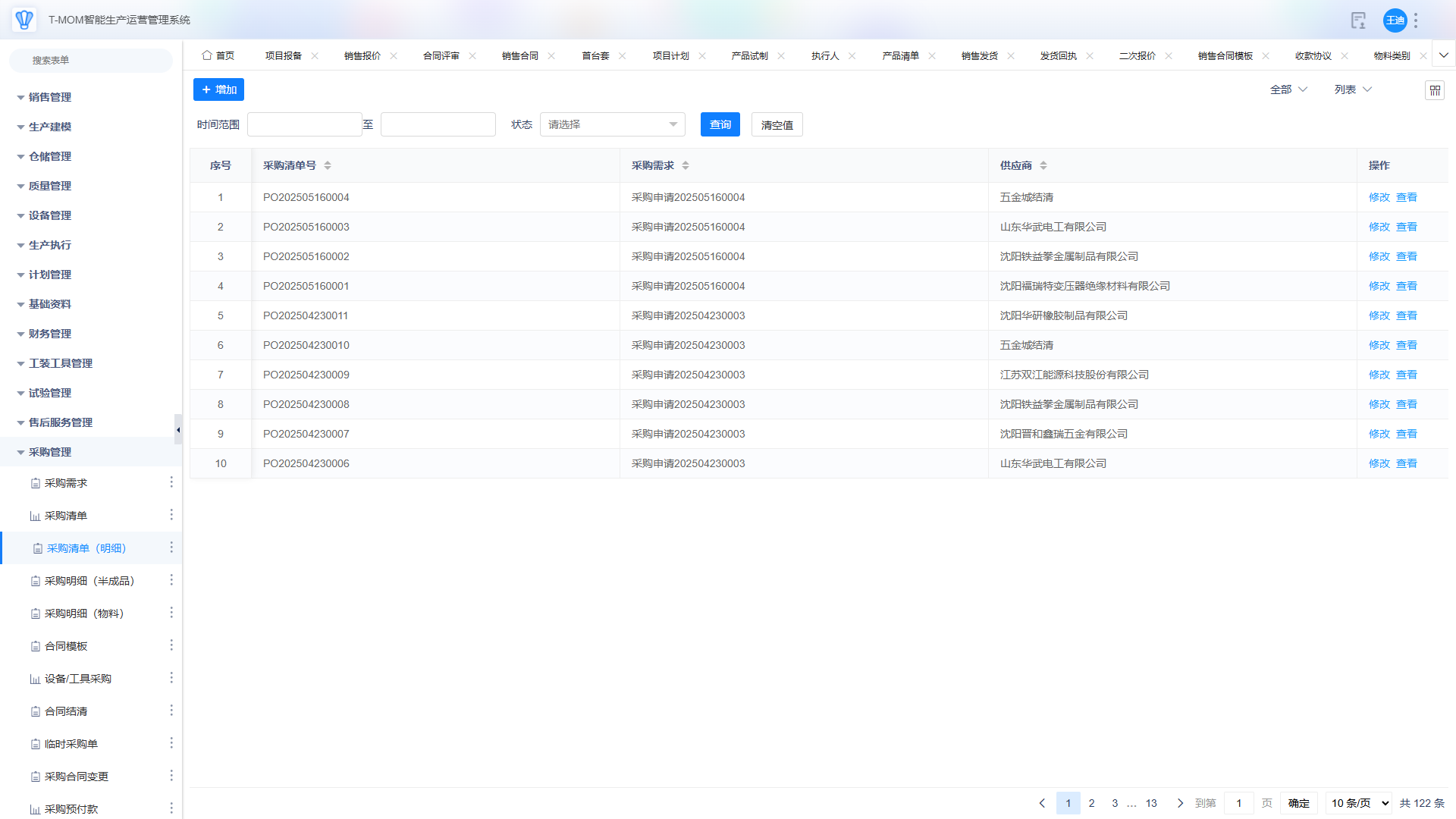This screenshot has width=1456, height=819.
Task: Click the start date input field
Action: 304,124
